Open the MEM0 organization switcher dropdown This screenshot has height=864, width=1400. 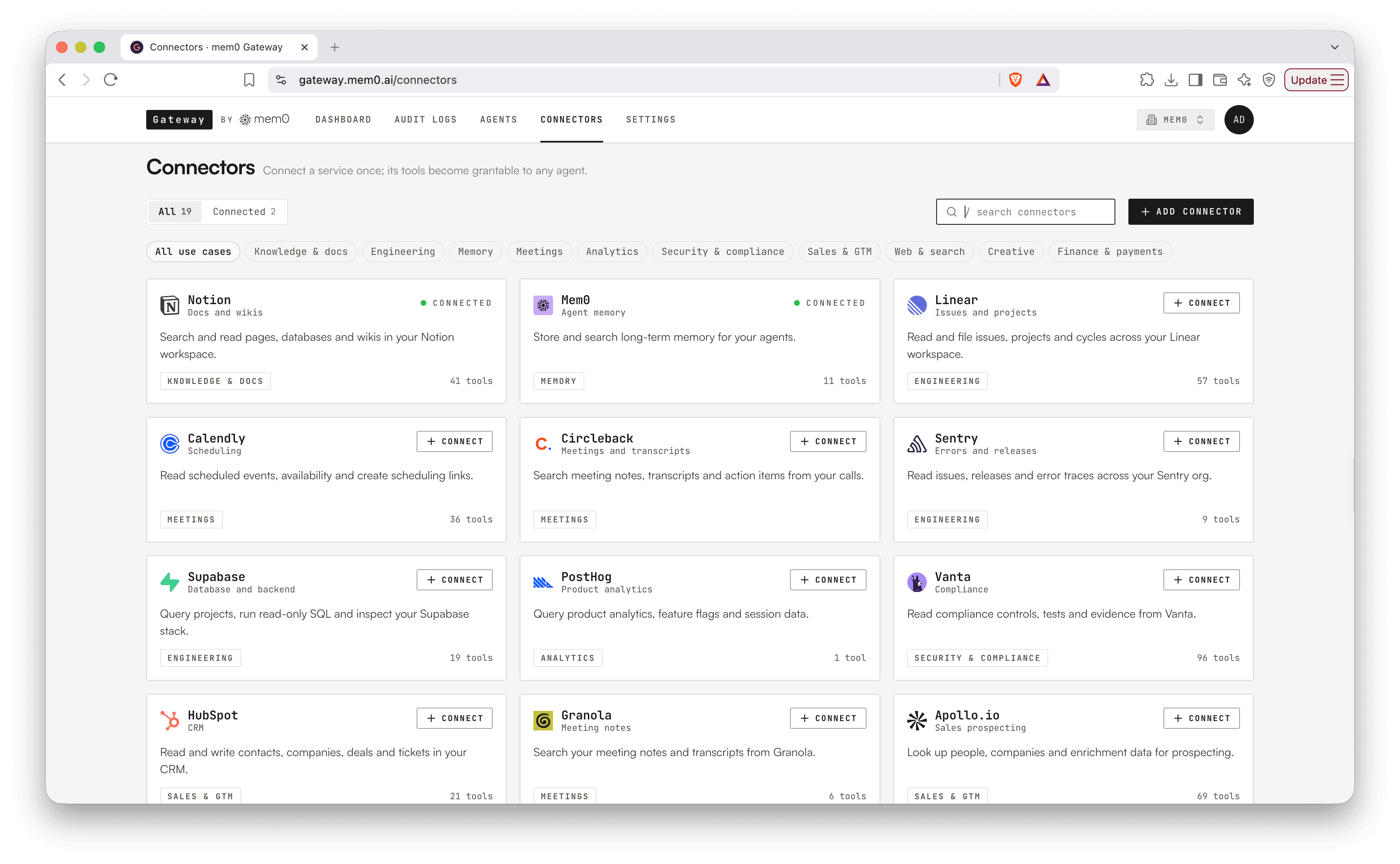click(x=1175, y=119)
